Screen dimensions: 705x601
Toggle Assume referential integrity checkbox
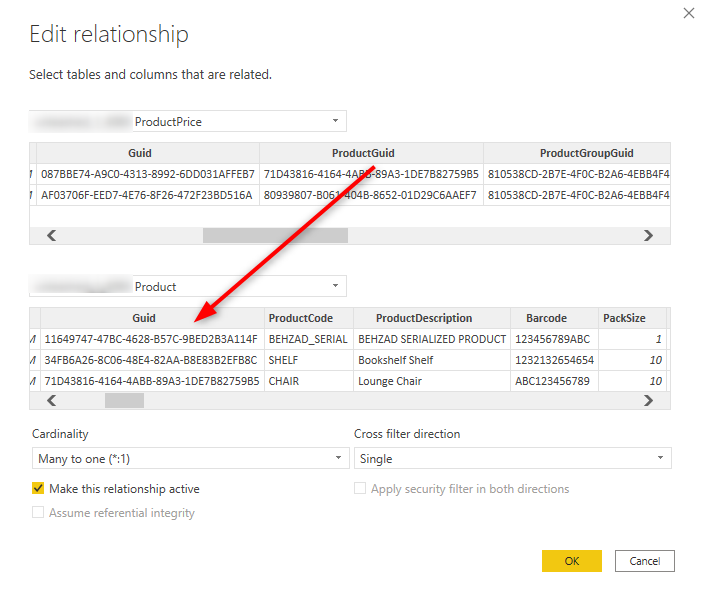click(x=38, y=512)
